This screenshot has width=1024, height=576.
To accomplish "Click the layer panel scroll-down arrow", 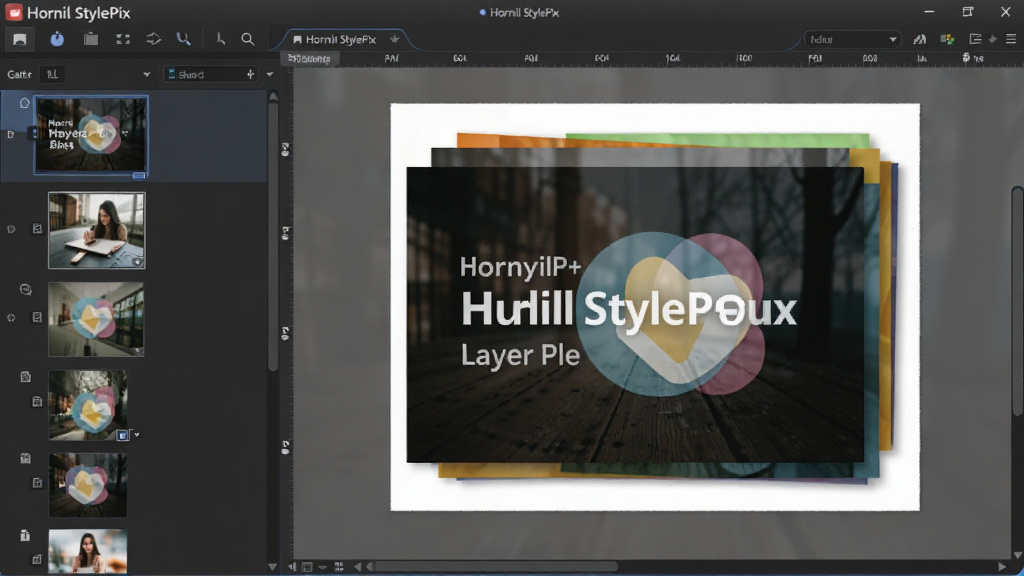I will point(273,567).
